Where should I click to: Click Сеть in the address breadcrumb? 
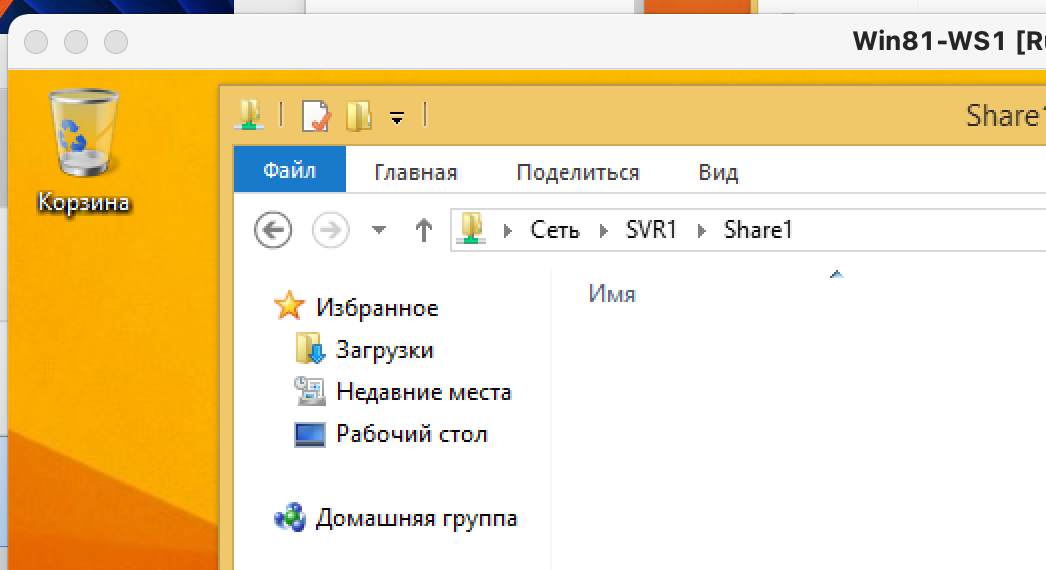(554, 230)
